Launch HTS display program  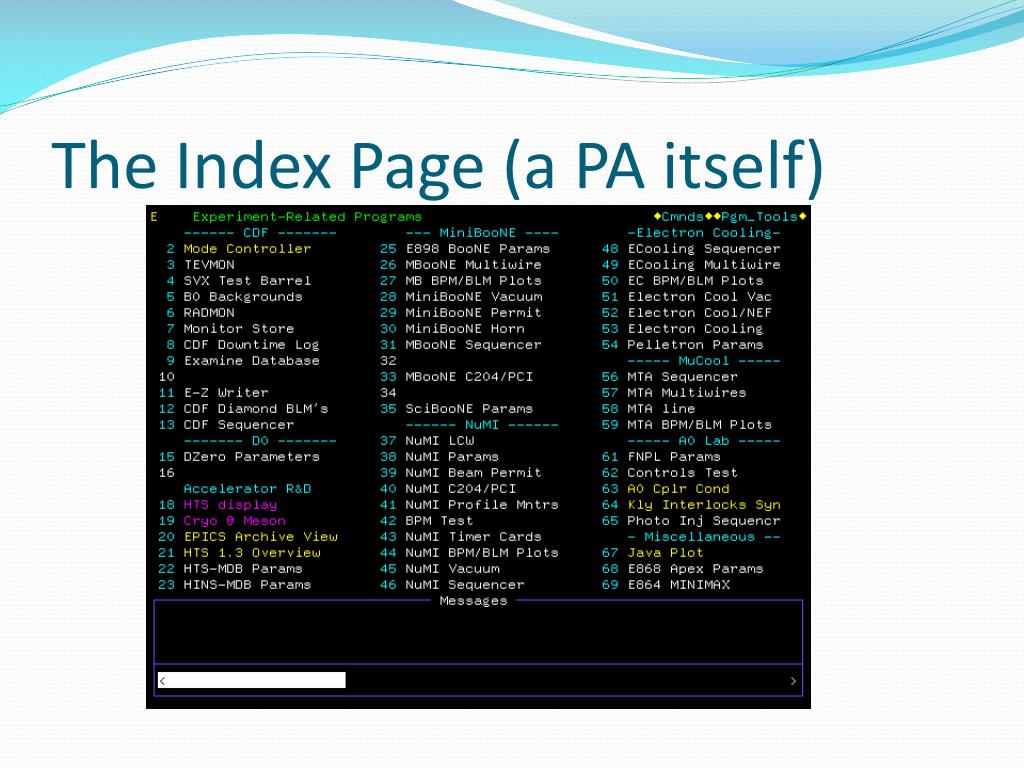tap(230, 504)
